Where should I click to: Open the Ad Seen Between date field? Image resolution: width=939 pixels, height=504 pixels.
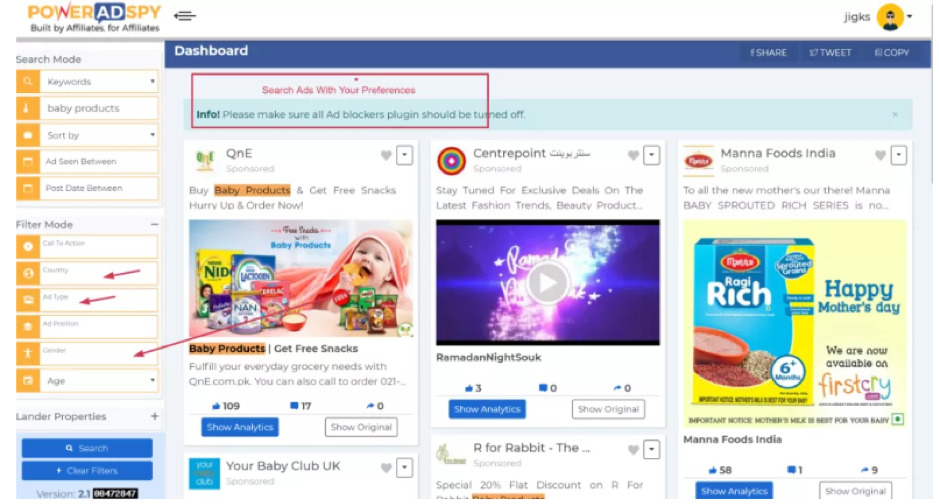[99, 162]
